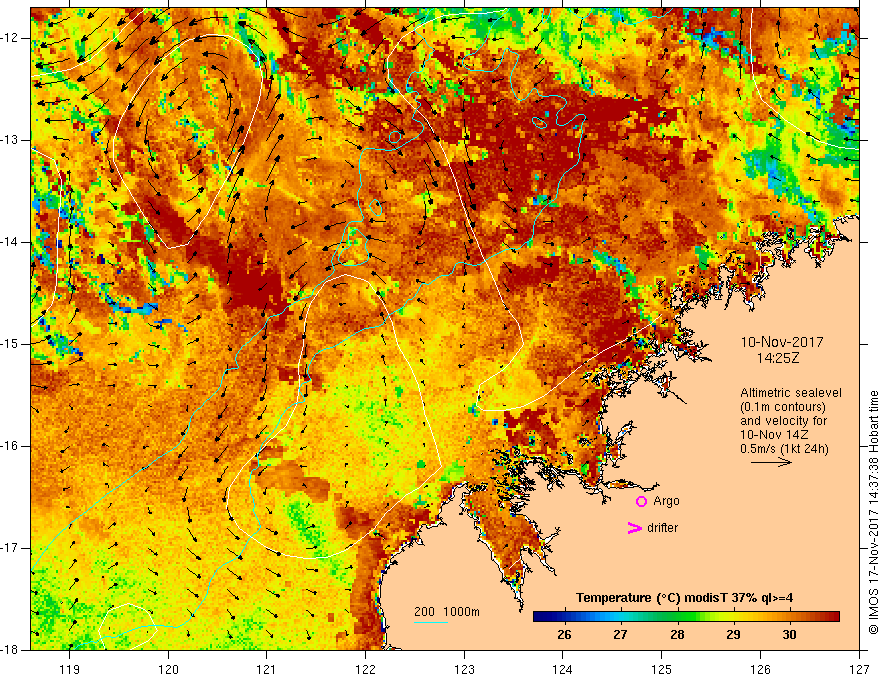Click '10-Nov 14Z' caption line

(776, 435)
